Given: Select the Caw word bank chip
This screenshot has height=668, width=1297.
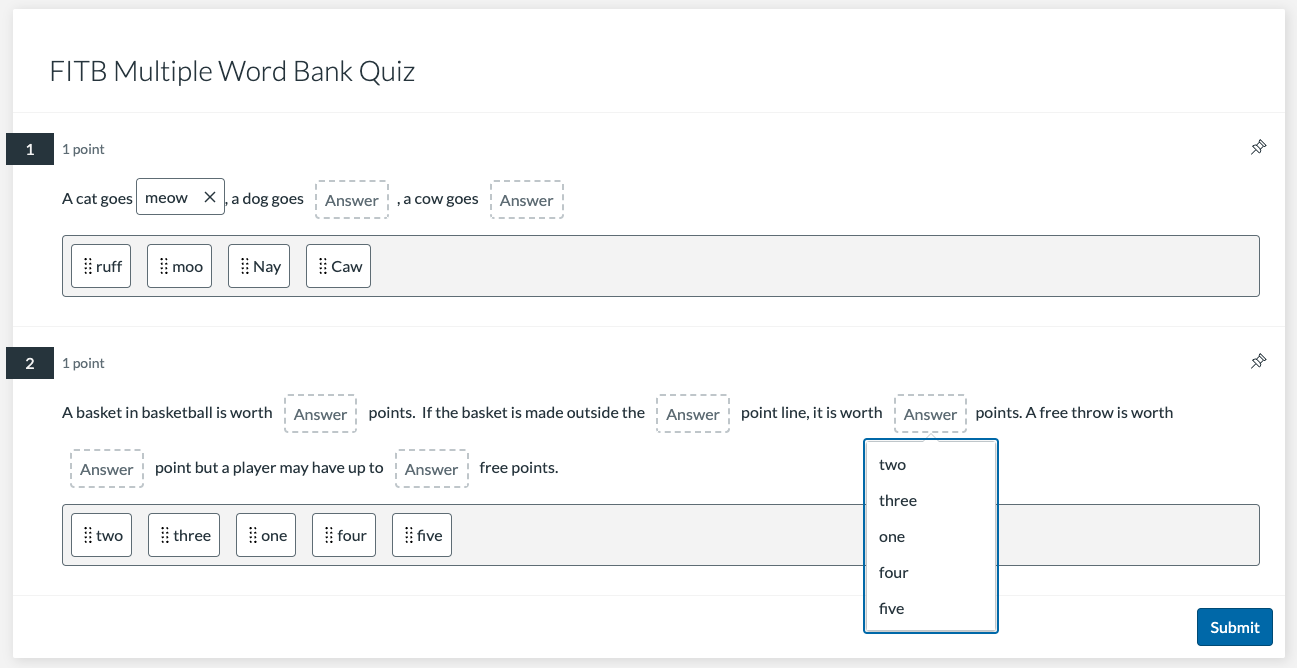Looking at the screenshot, I should click(x=338, y=266).
